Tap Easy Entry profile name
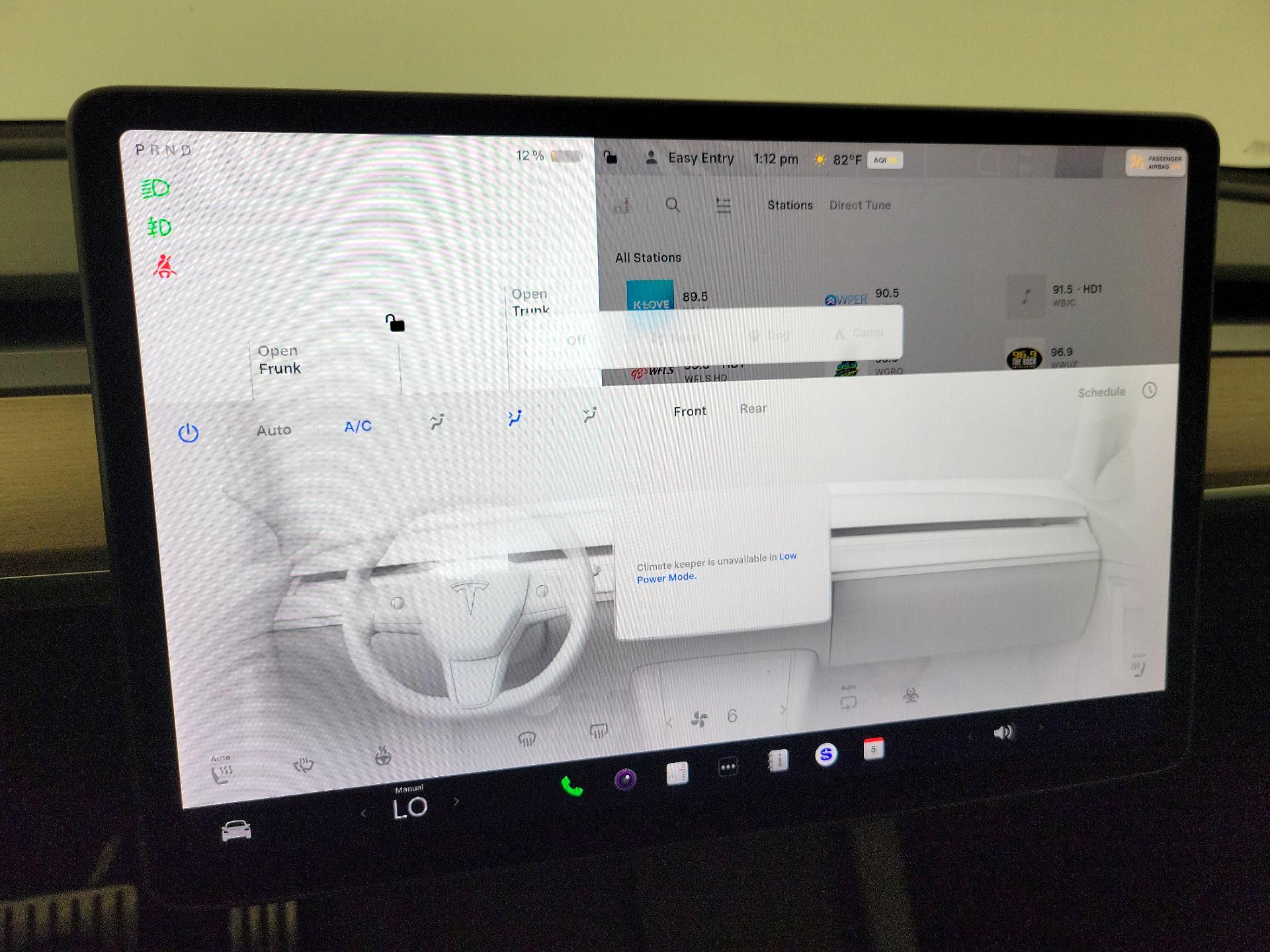 700,158
